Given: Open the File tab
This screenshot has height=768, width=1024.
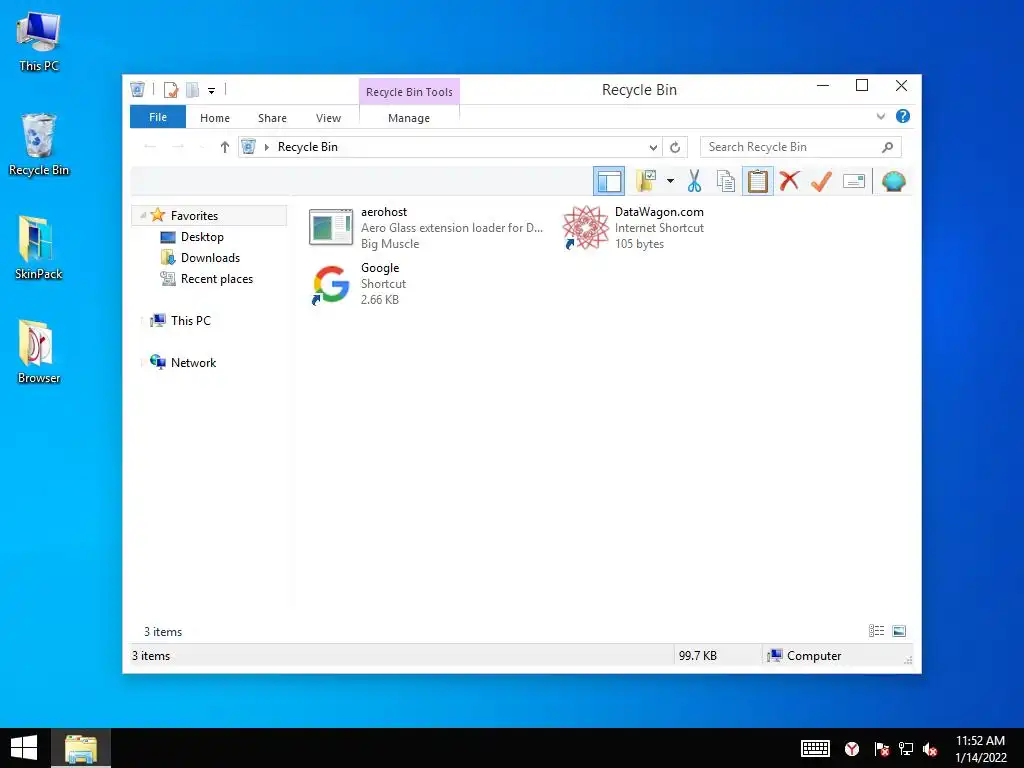Looking at the screenshot, I should coord(158,117).
